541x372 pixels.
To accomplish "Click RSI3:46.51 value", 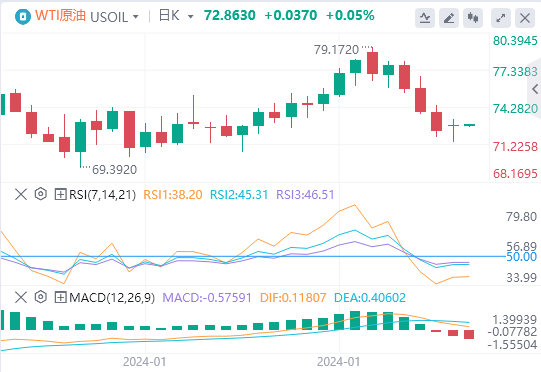I will (305, 195).
